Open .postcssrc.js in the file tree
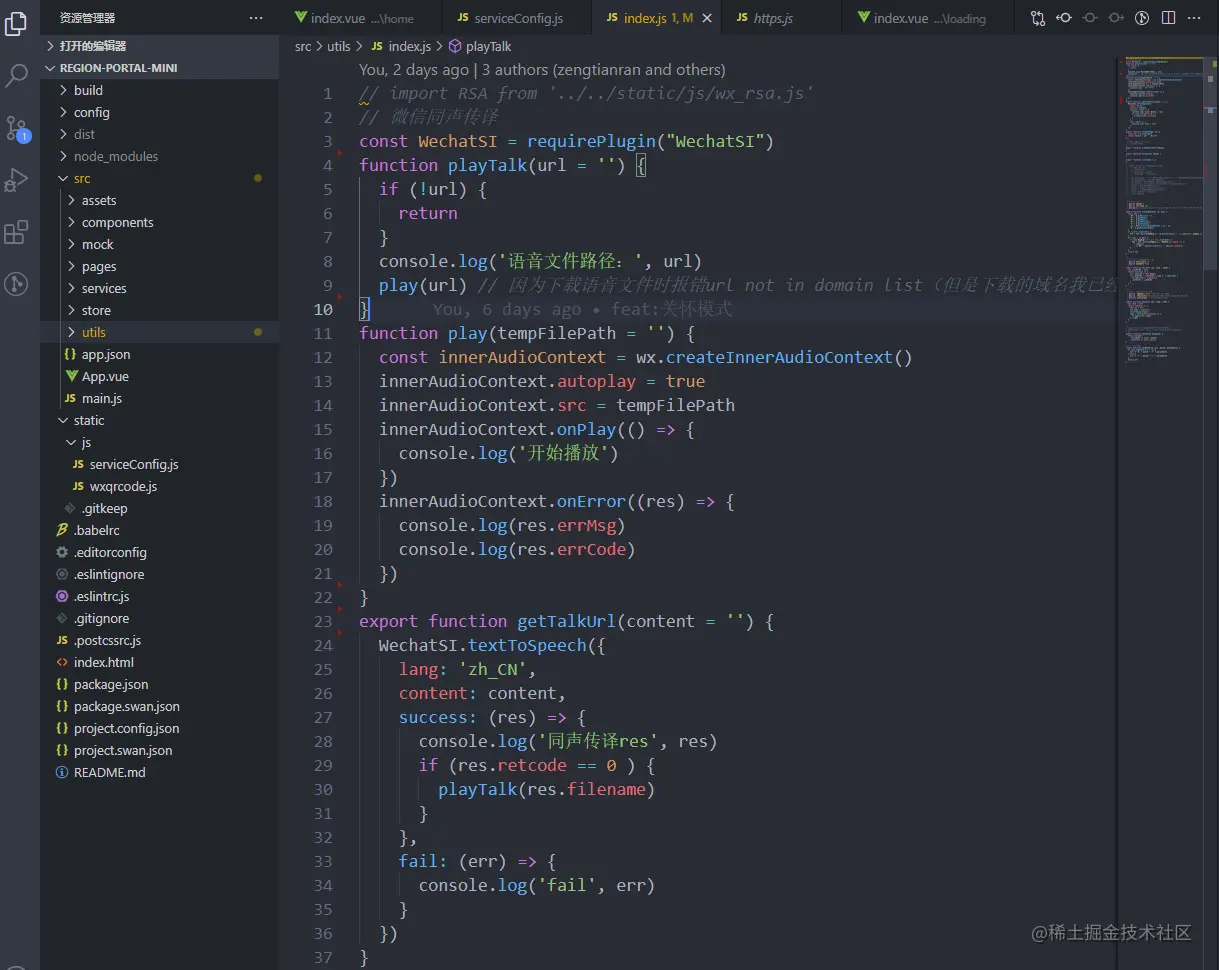 click(159, 640)
